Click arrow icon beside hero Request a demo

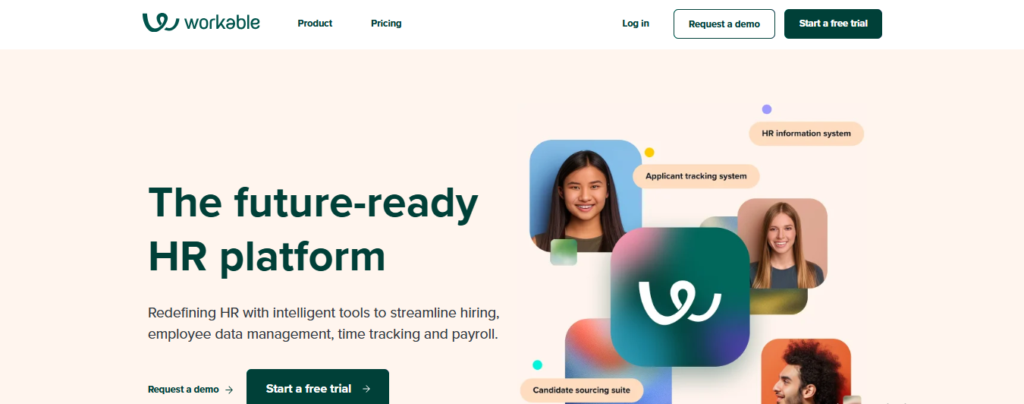click(x=229, y=390)
